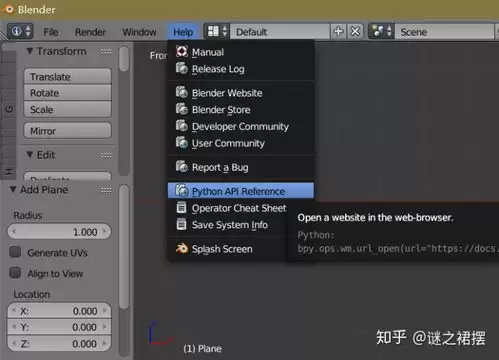Click the Radius value field
Viewport: 499px width, 360px height.
(59, 231)
